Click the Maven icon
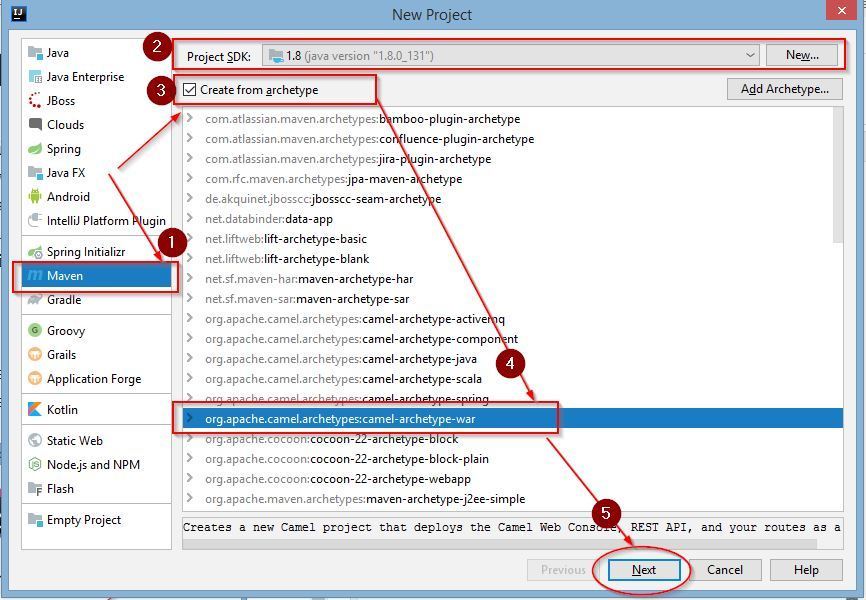866x600 pixels. click(35, 275)
